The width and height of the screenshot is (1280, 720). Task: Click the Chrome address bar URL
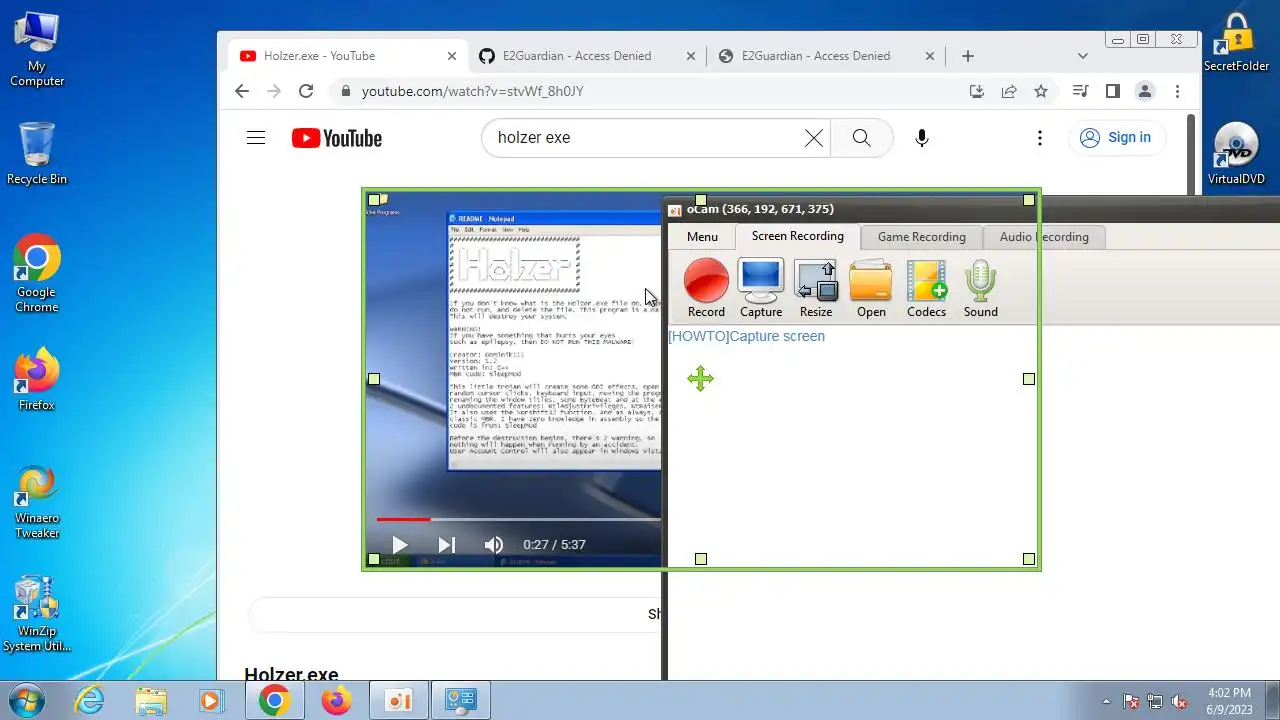pyautogui.click(x=472, y=91)
